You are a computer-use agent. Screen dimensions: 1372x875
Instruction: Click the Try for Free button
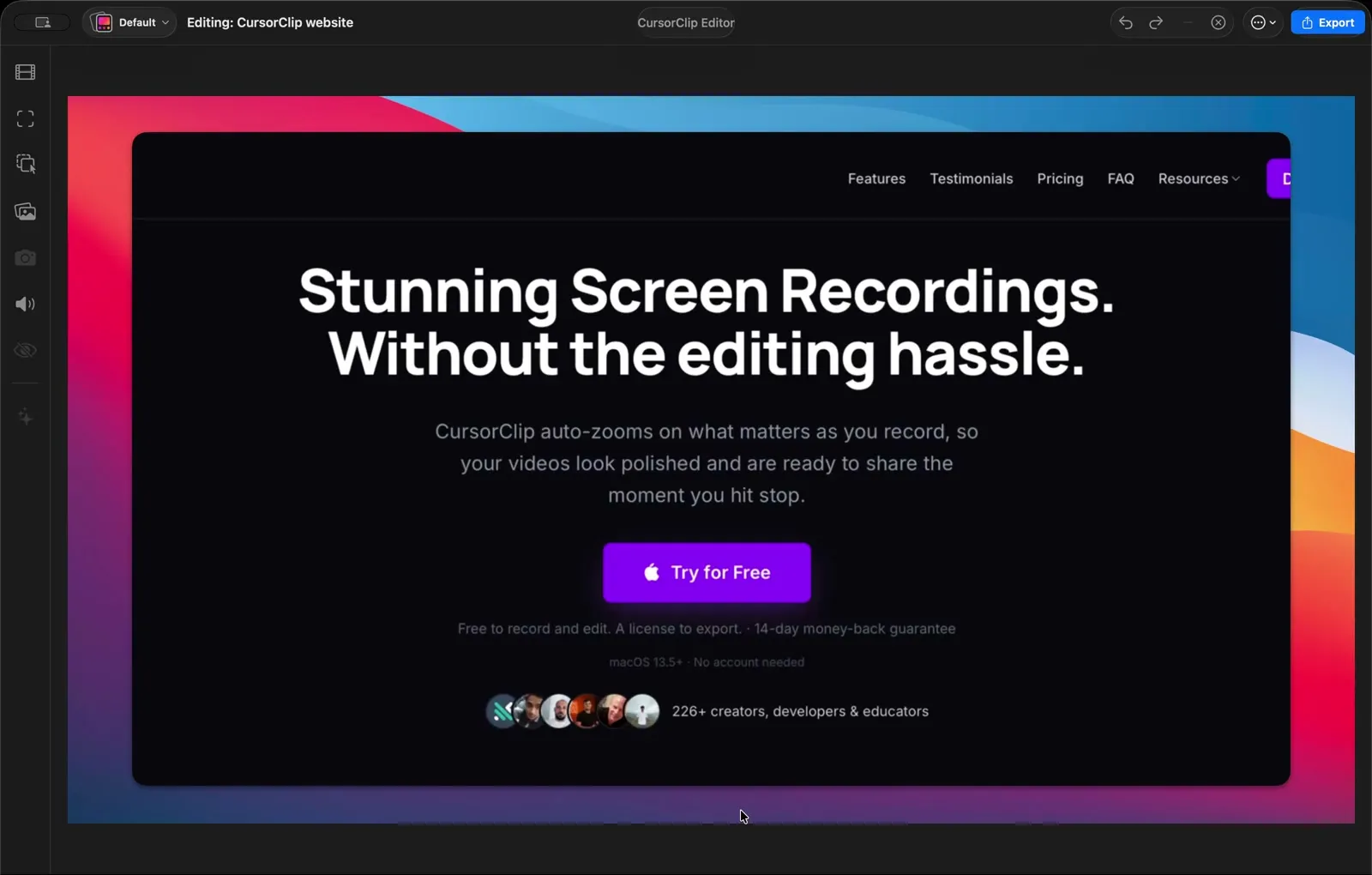[x=707, y=572]
